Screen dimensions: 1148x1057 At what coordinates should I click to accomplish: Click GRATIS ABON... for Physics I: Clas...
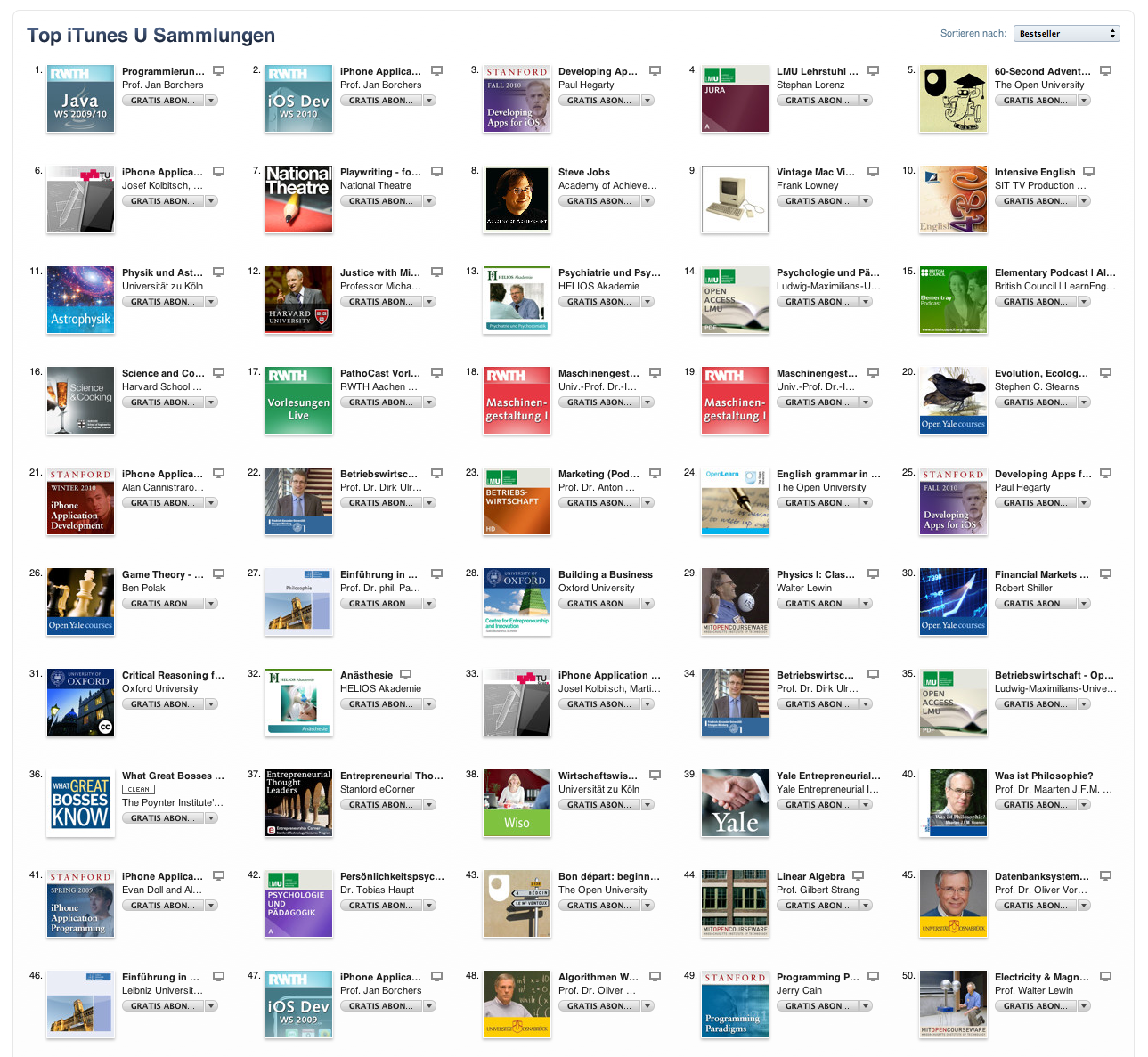tap(817, 604)
